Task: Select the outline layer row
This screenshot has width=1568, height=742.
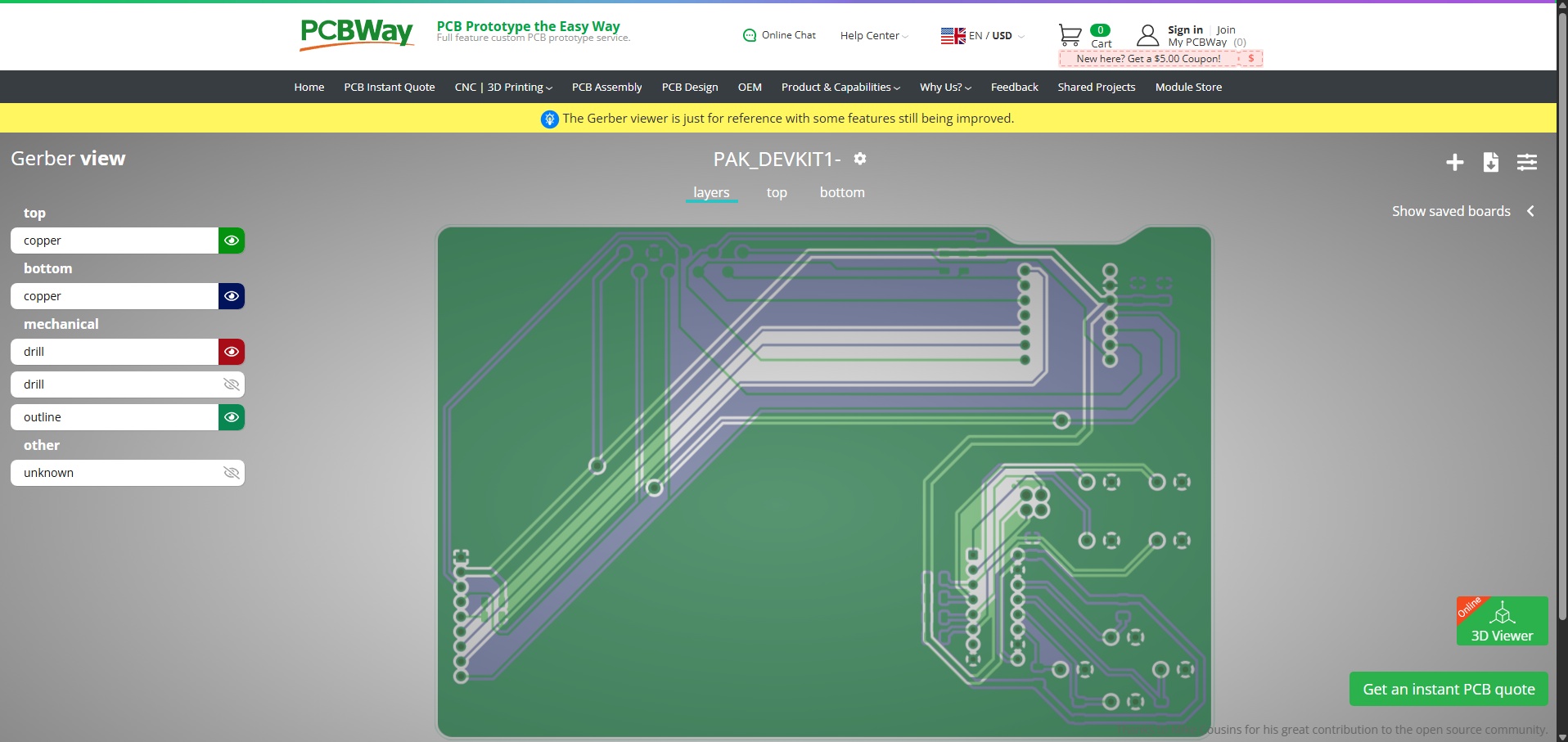Action: 115,417
